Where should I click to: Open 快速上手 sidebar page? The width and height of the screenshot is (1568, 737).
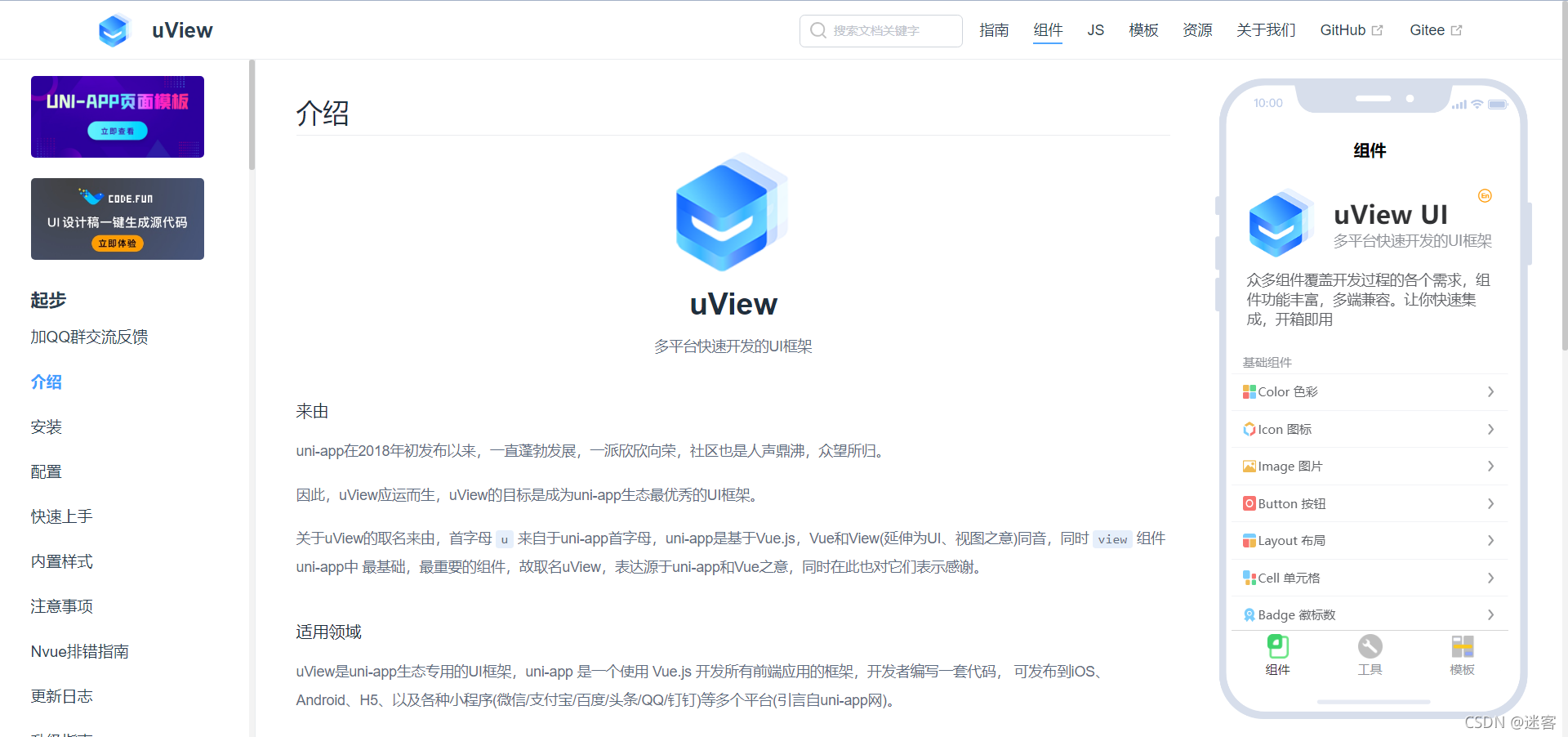pos(62,516)
